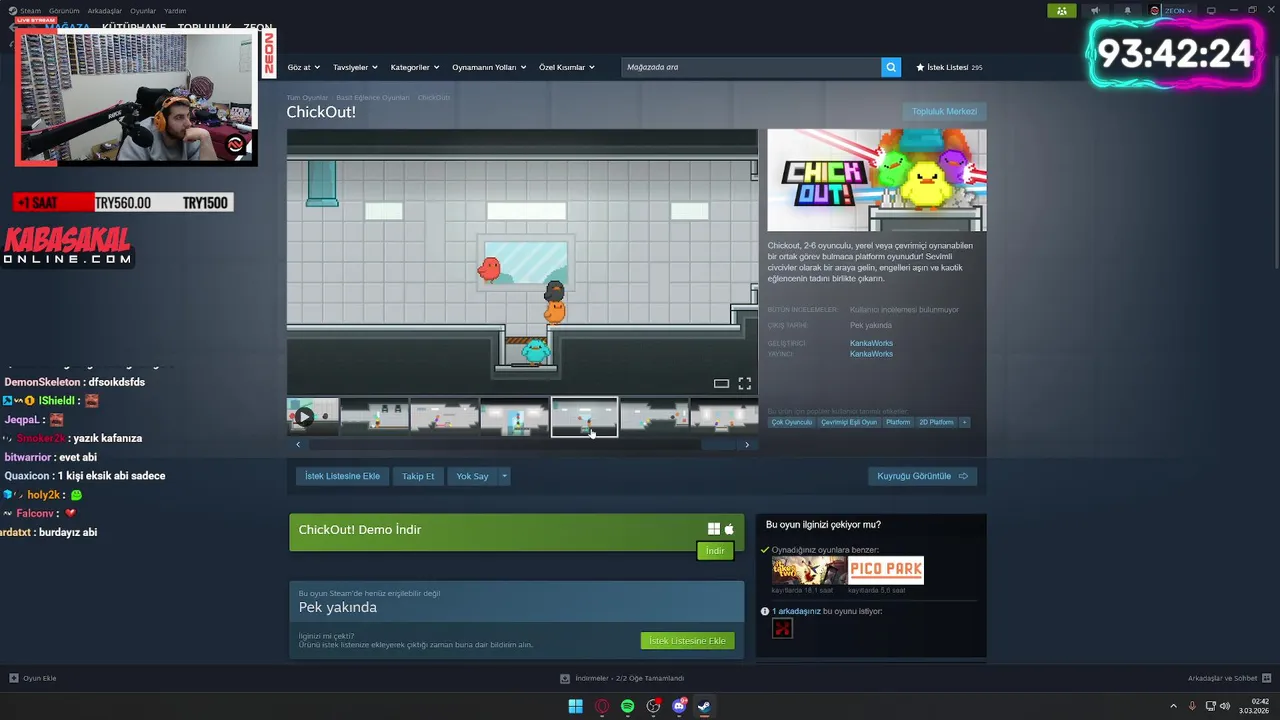Select the Çok Oyunculu tag
Screen dimensions: 1280x720
point(792,422)
